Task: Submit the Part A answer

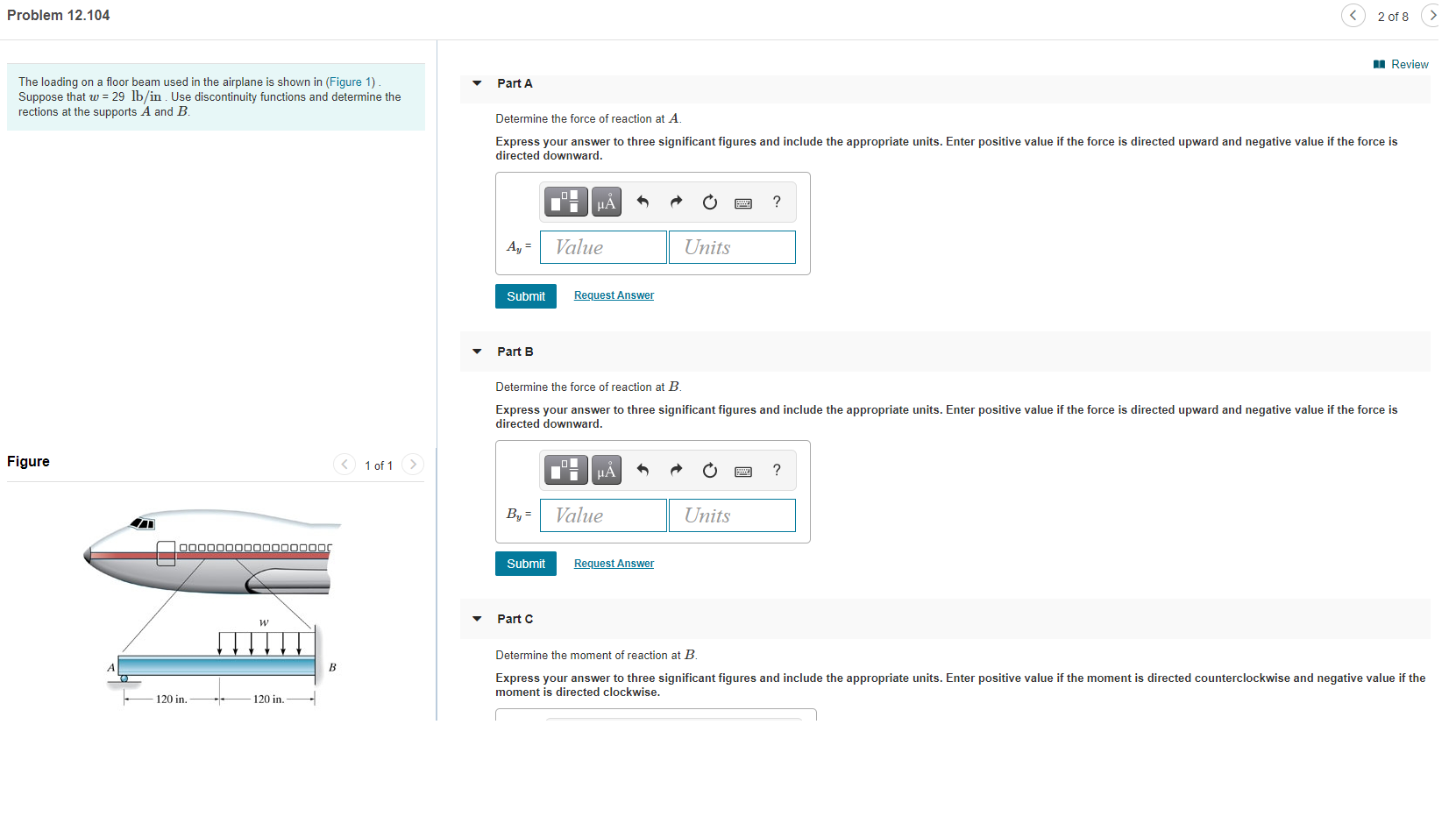Action: tap(525, 295)
